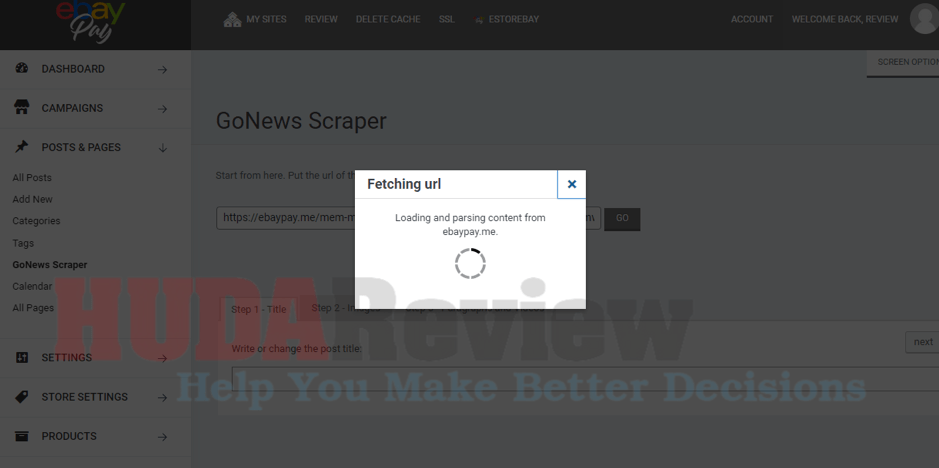939x468 pixels.
Task: Click the GO button
Action: point(622,219)
